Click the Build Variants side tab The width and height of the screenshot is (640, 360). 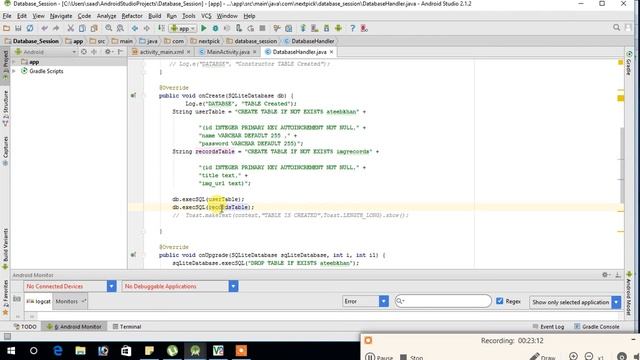pyautogui.click(x=5, y=248)
